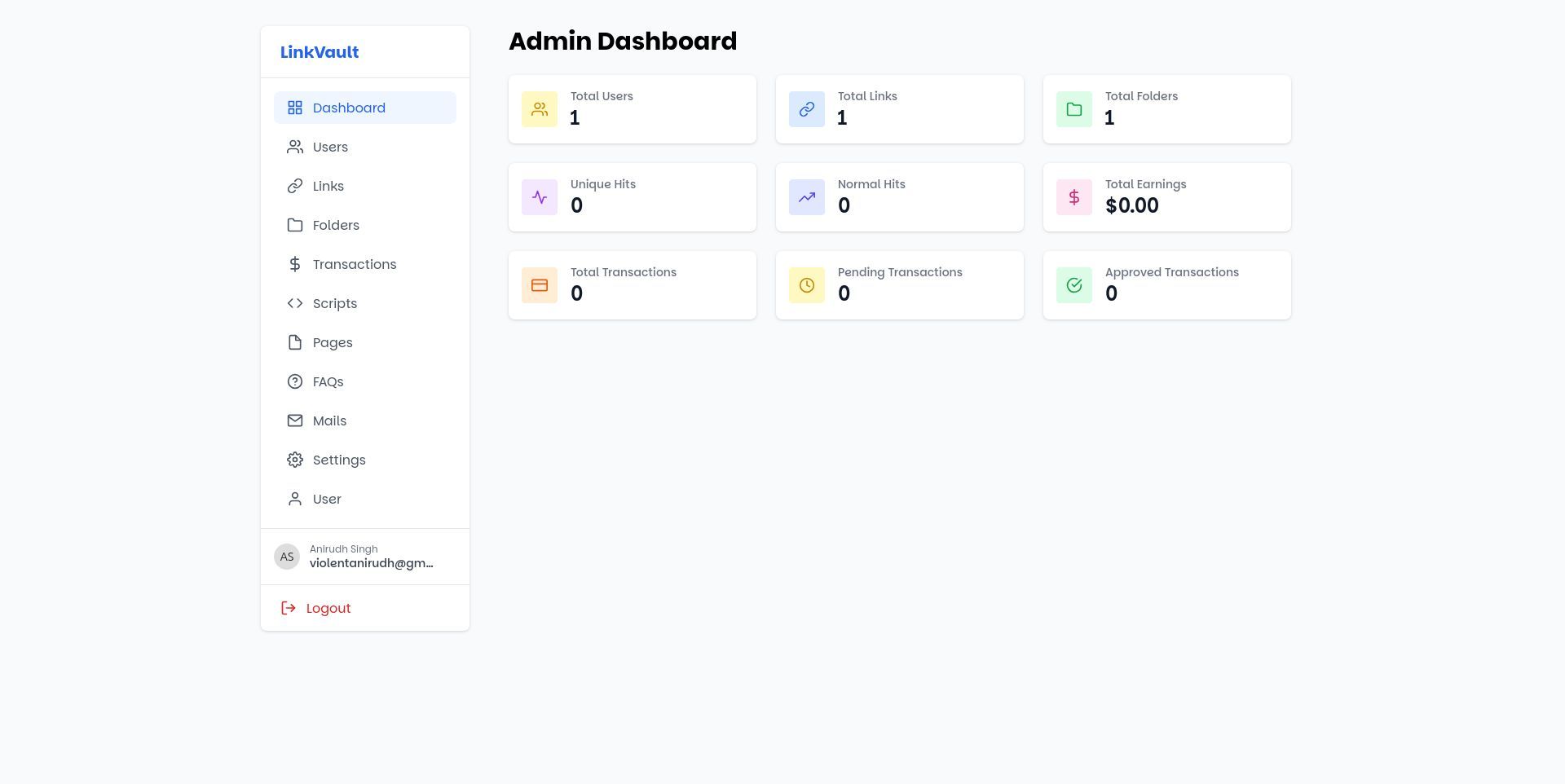1565x784 pixels.
Task: Click the Unique Hits activity pulse icon
Action: coord(540,197)
